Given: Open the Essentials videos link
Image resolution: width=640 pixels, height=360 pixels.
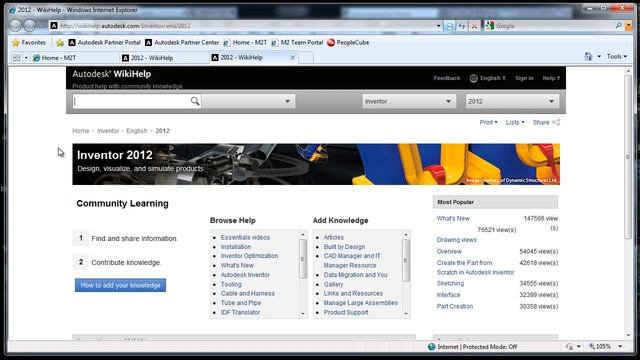Looking at the screenshot, I should [245, 237].
